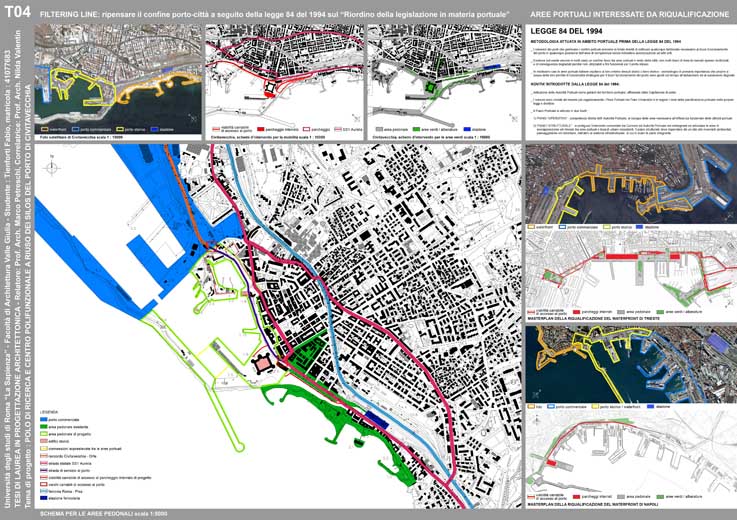Image resolution: width=737 pixels, height=520 pixels.
Task: Click the 'Foto satellitare di Civitavecchia' caption
Action: click(x=82, y=137)
